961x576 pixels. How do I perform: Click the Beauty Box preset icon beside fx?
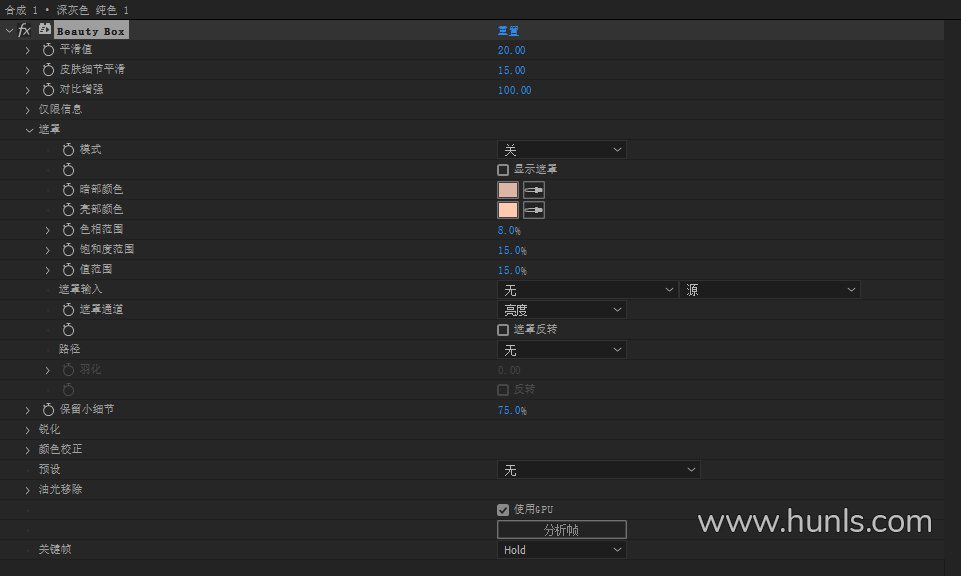[x=45, y=29]
